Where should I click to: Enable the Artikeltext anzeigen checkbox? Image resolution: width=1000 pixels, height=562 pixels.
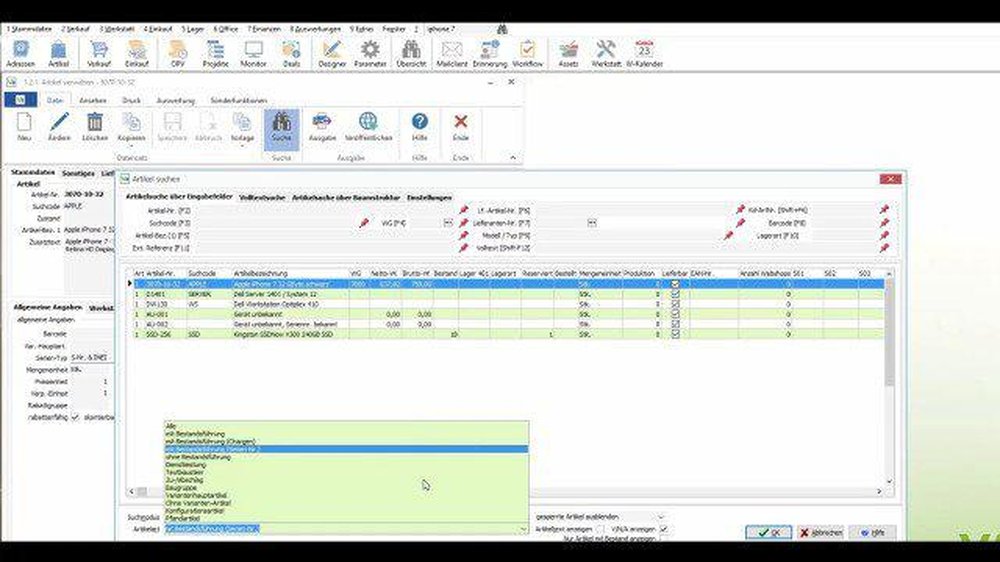tap(600, 529)
